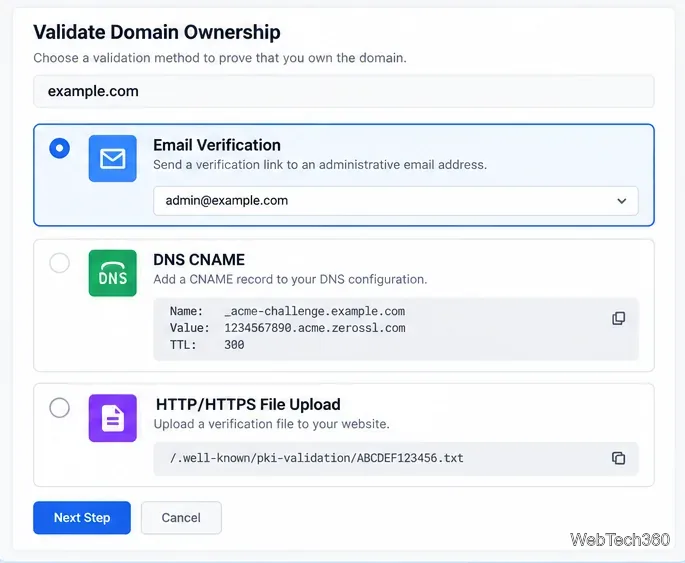Select the HTTP/HTTPS File Upload radio button
The height and width of the screenshot is (563, 685).
[59, 408]
